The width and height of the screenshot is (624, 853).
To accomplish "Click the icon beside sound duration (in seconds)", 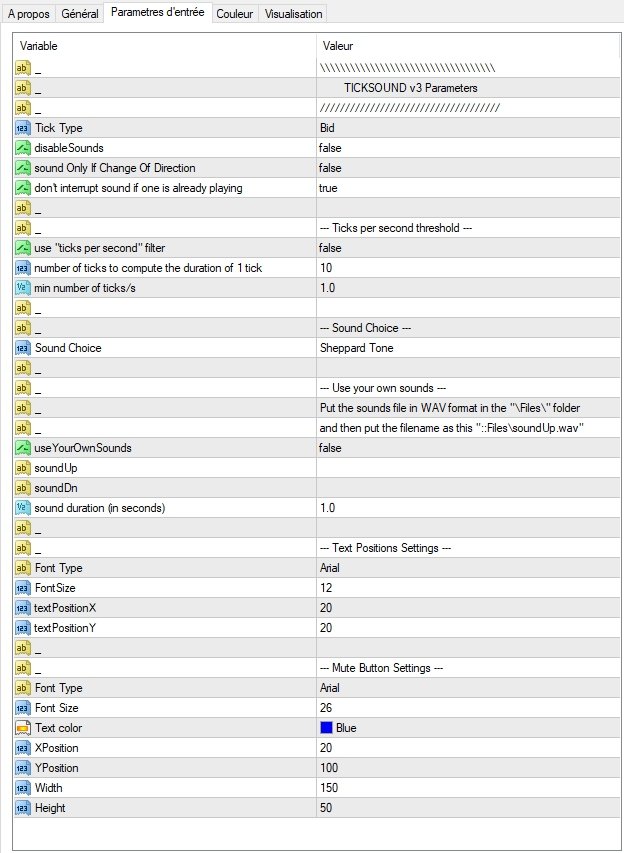I will click(23, 508).
